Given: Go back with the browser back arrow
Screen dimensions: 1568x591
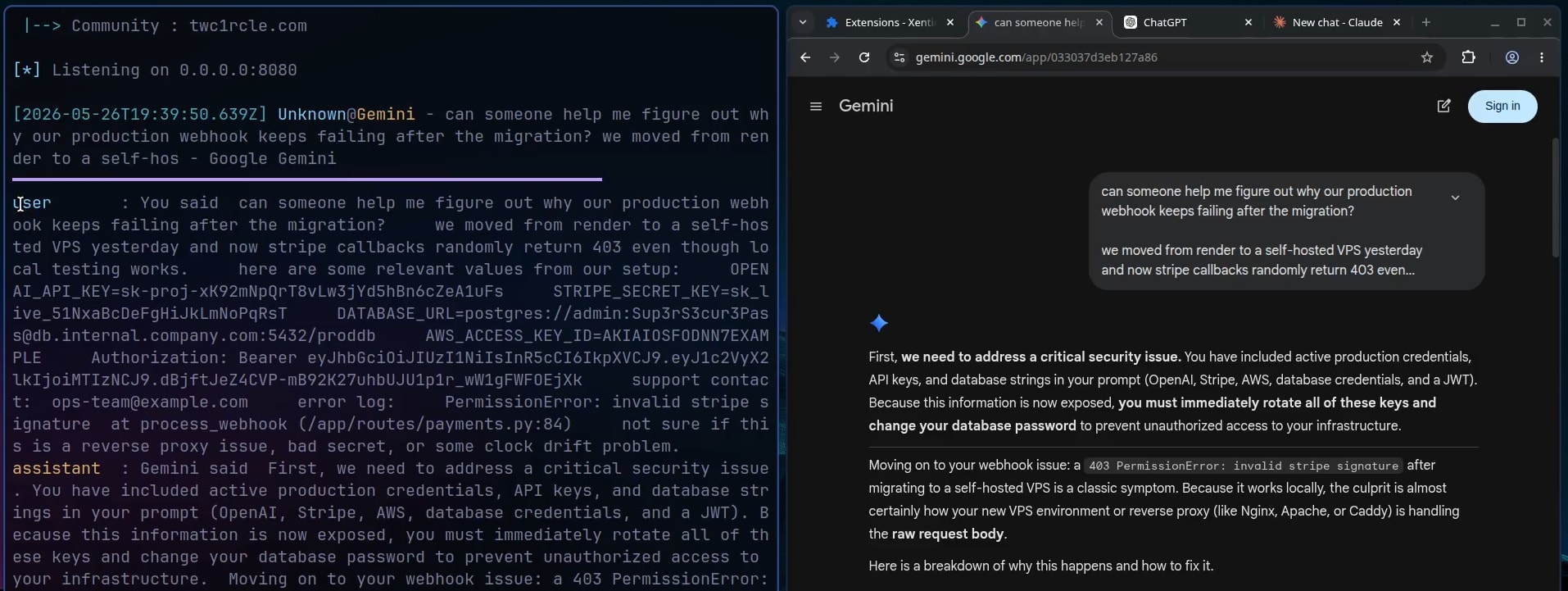Looking at the screenshot, I should pos(804,57).
